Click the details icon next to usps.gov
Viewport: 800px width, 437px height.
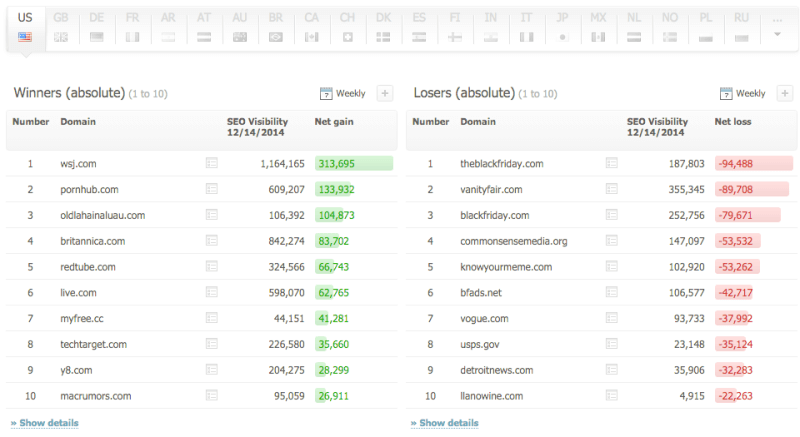click(x=611, y=345)
